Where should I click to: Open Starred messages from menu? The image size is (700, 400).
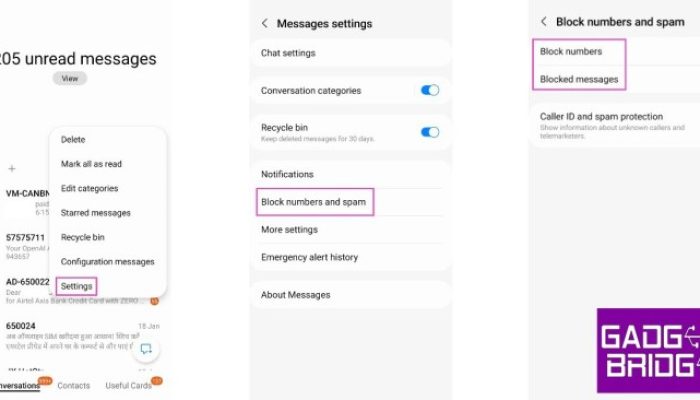coord(96,213)
